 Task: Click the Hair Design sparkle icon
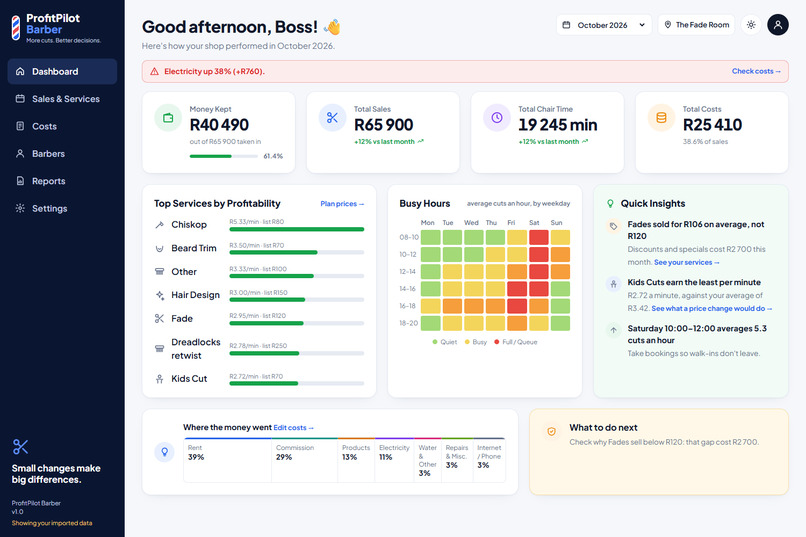(159, 295)
